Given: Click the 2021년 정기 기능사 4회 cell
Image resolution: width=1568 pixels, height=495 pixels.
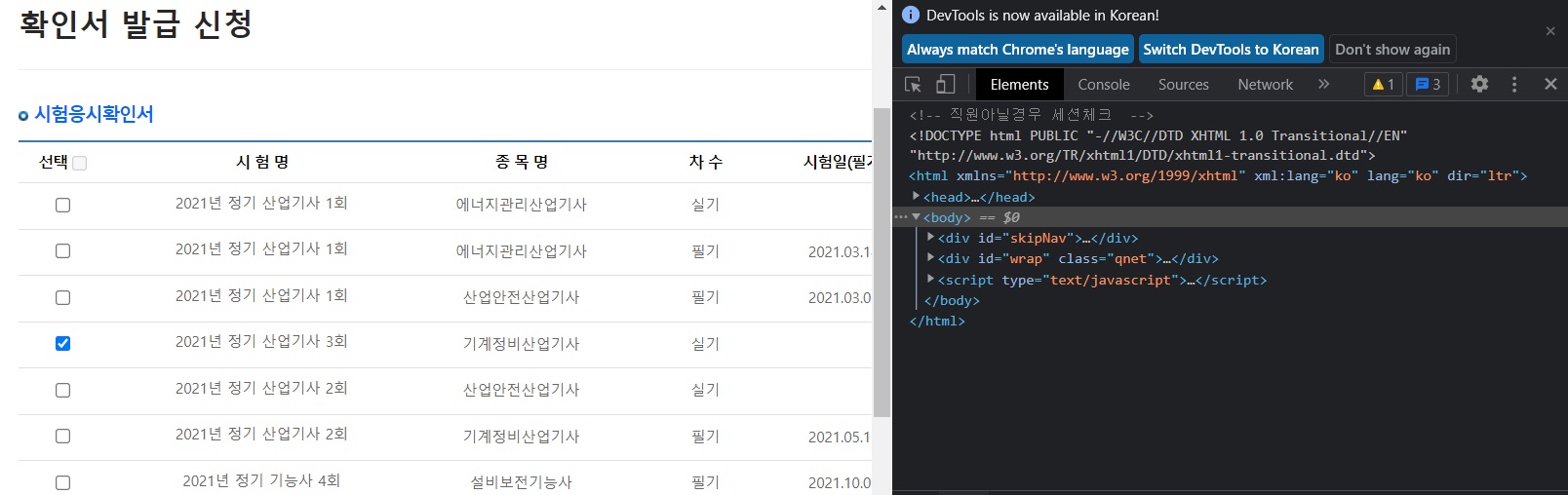Looking at the screenshot, I should (x=261, y=480).
